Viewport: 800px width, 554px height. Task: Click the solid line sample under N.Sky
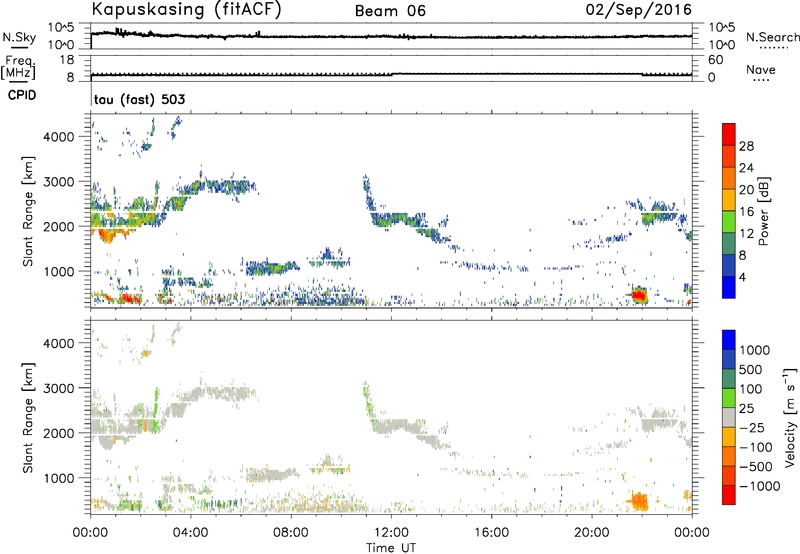pos(19,47)
